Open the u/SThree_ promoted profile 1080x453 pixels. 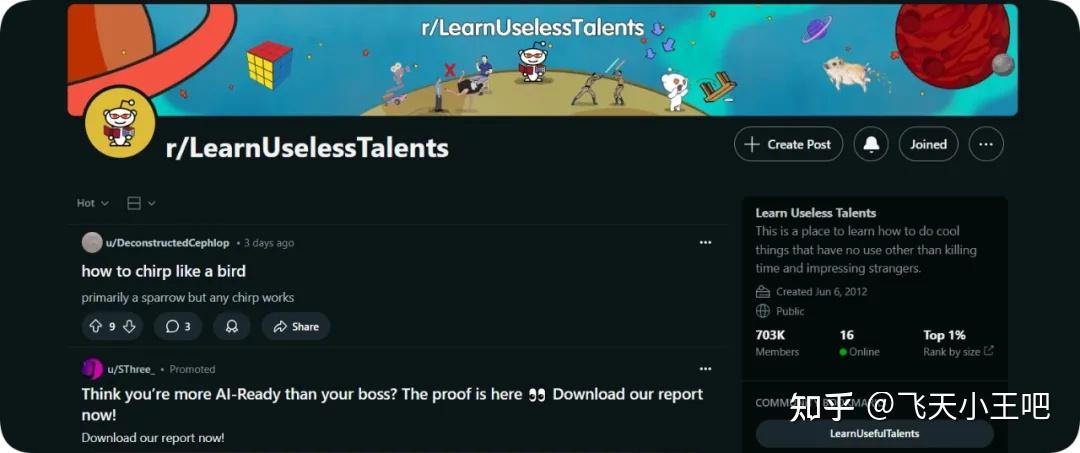[x=130, y=369]
